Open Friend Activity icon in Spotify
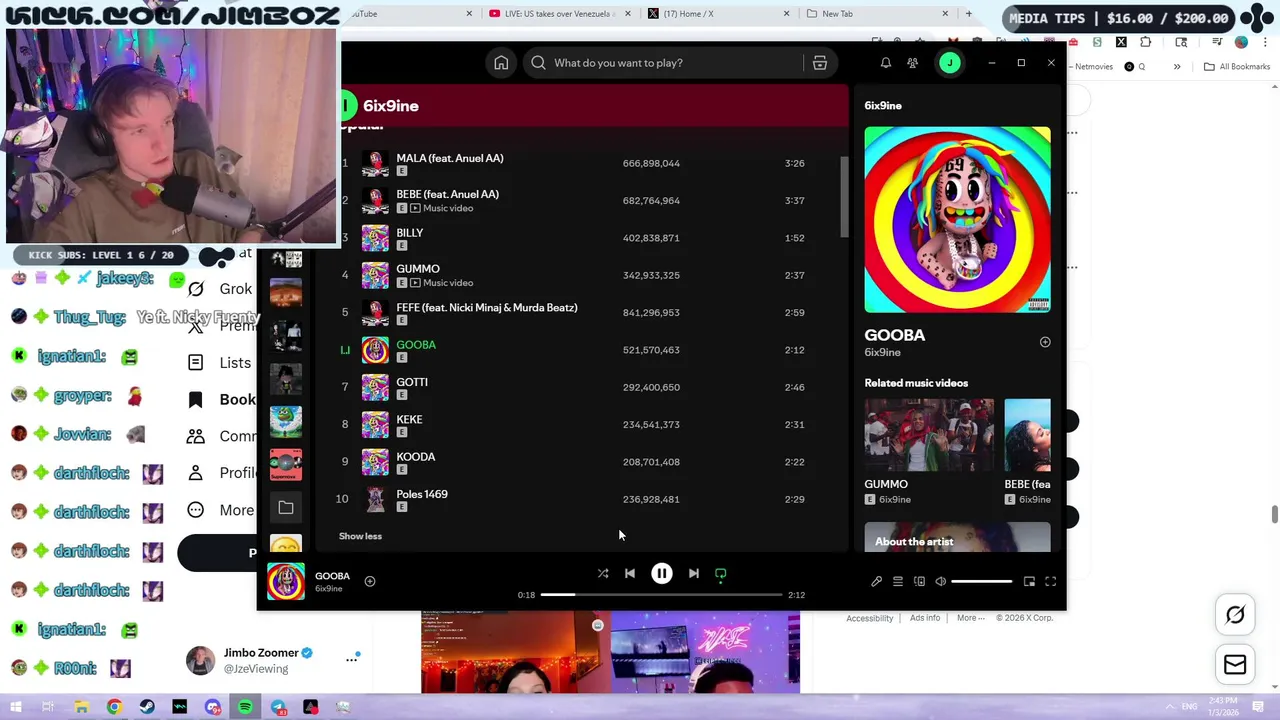1280x720 pixels. [912, 63]
